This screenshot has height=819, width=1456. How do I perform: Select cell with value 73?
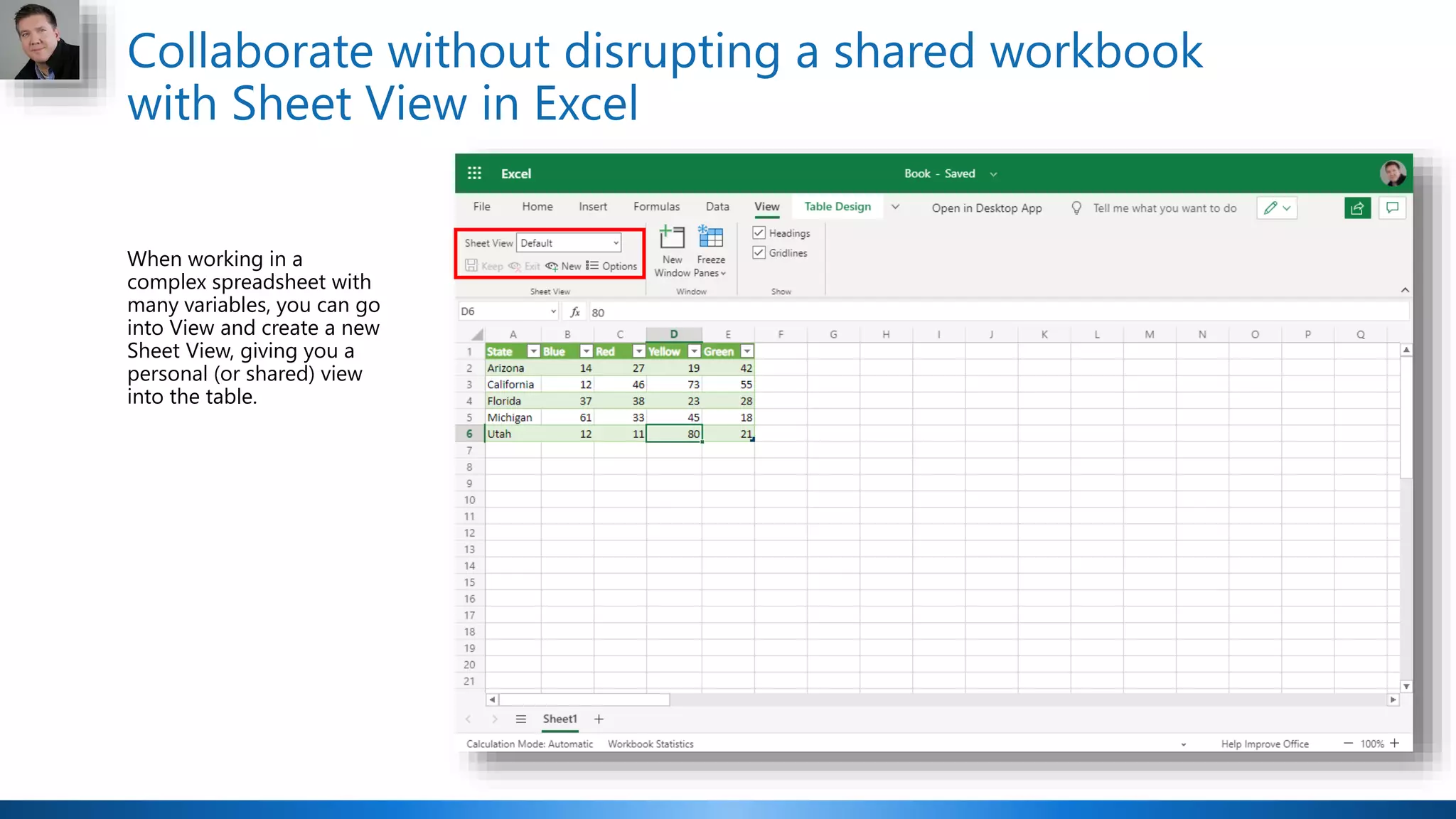(x=674, y=384)
